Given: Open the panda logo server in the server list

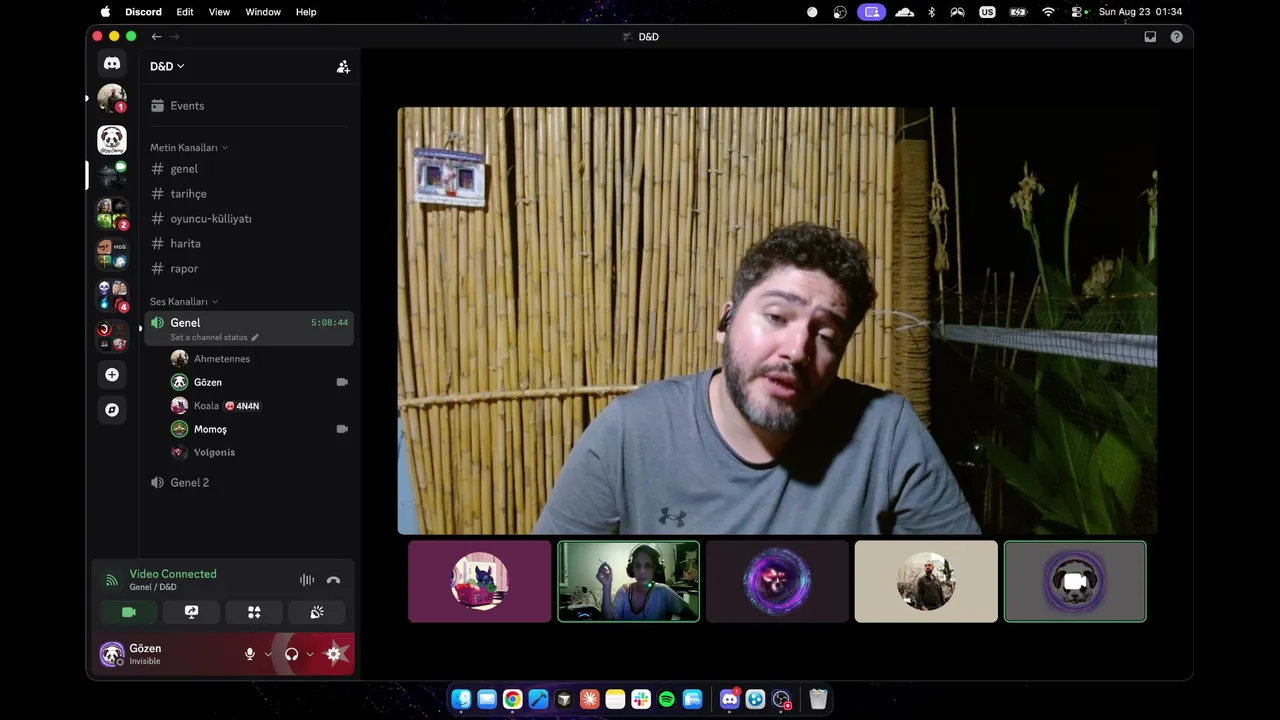Looking at the screenshot, I should pos(112,140).
